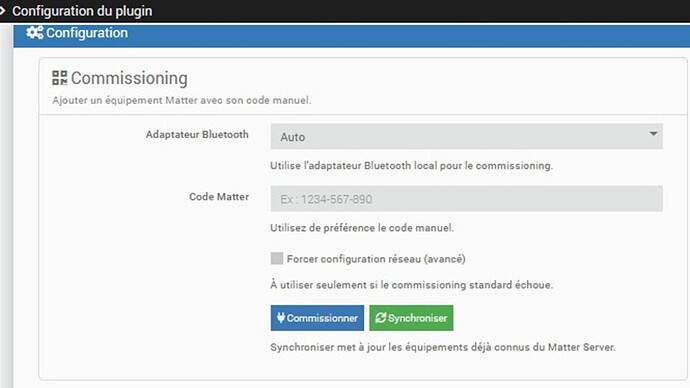Viewport: 690px width, 388px height.
Task: Select the Auto Bluetooth adapter combo box
Action: point(466,137)
